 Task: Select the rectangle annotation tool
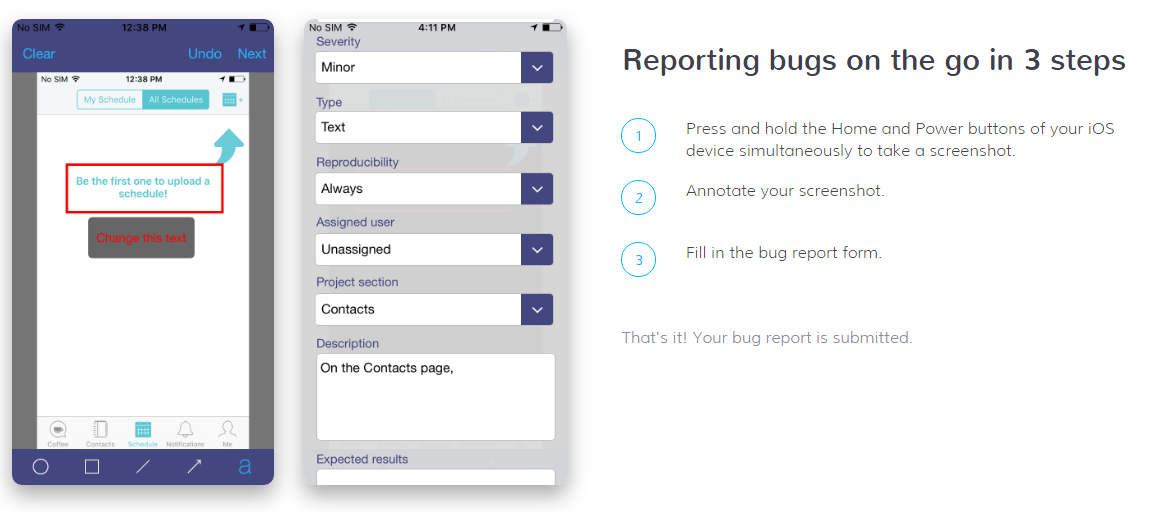point(92,466)
